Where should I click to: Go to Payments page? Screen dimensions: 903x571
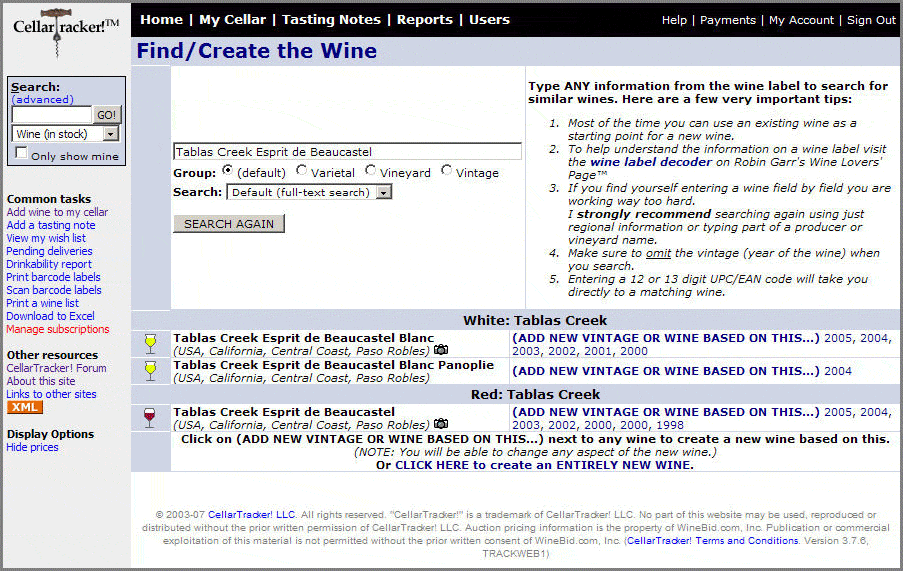(x=727, y=20)
